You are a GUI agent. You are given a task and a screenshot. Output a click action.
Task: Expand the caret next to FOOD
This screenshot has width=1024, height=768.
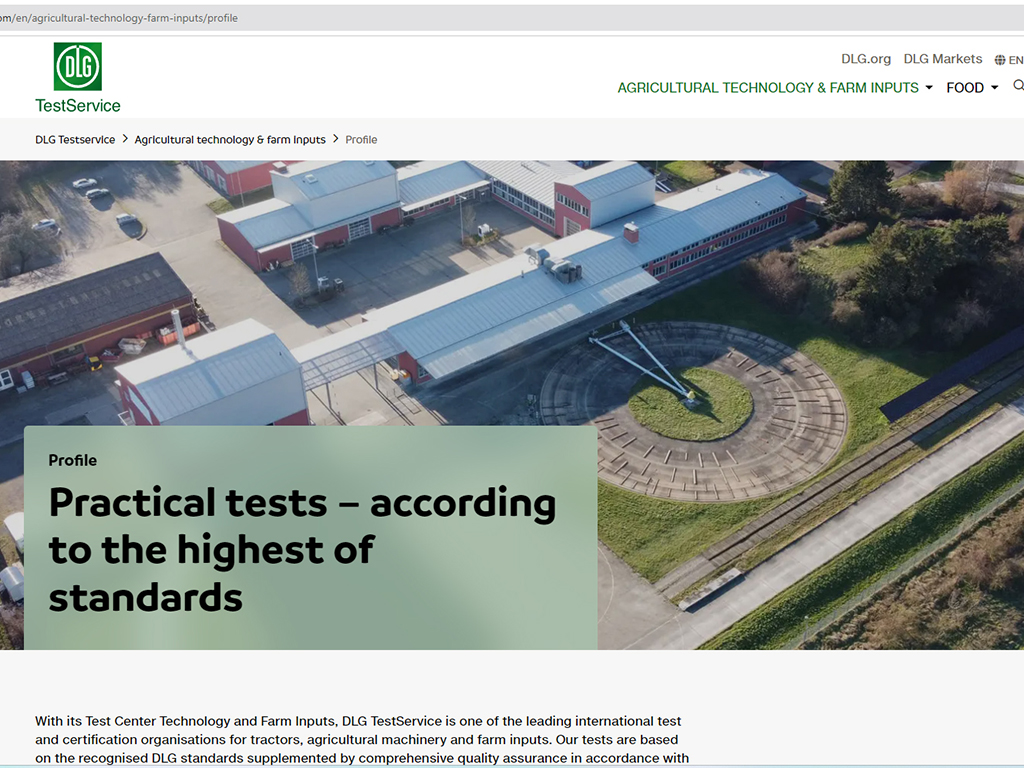(x=994, y=88)
